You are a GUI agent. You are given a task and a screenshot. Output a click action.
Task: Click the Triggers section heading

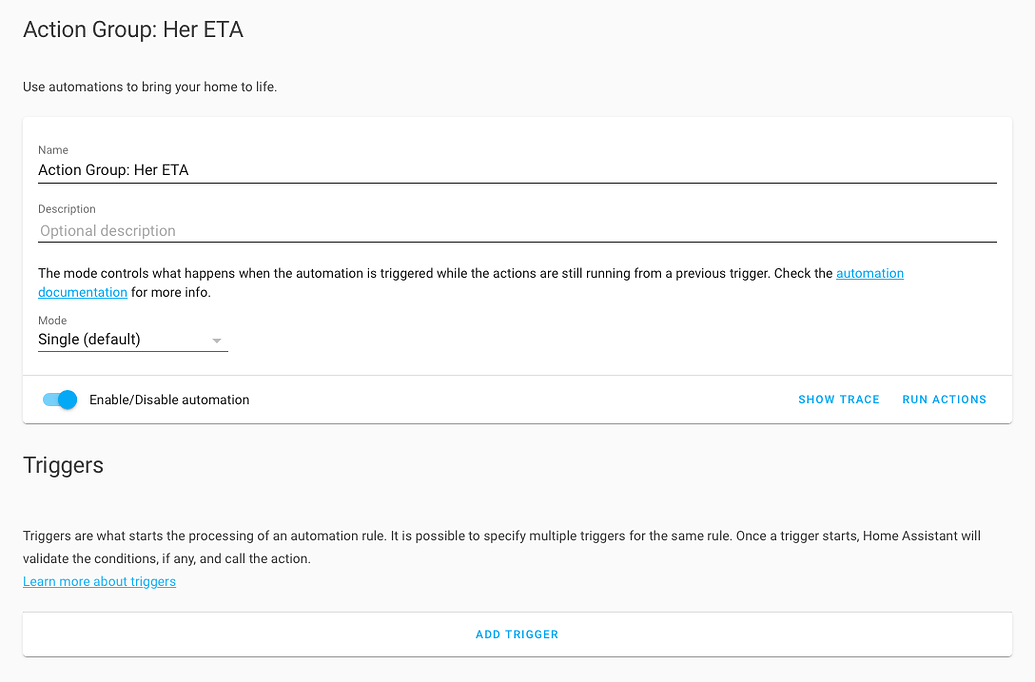[x=63, y=465]
